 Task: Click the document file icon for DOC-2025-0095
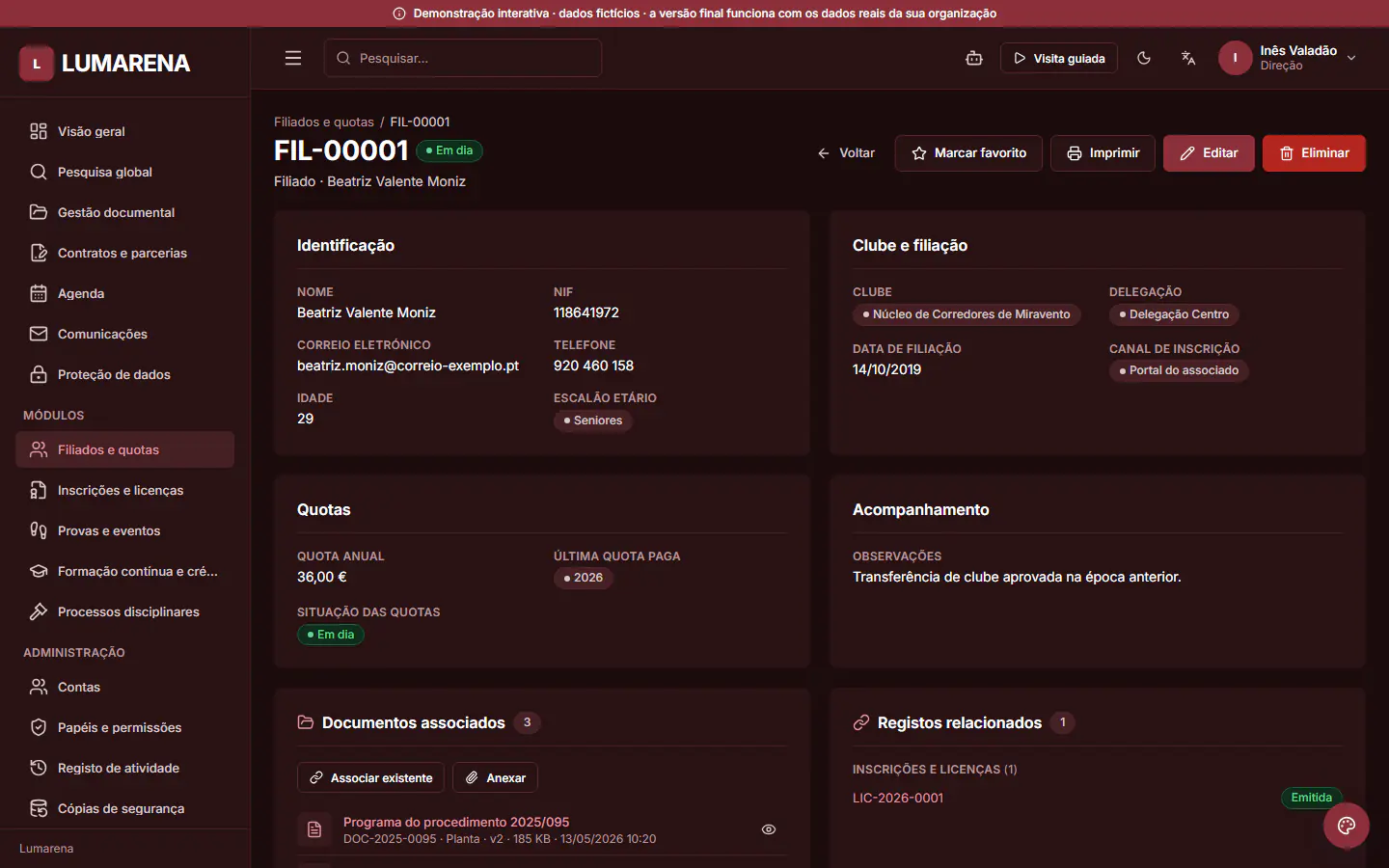click(314, 829)
